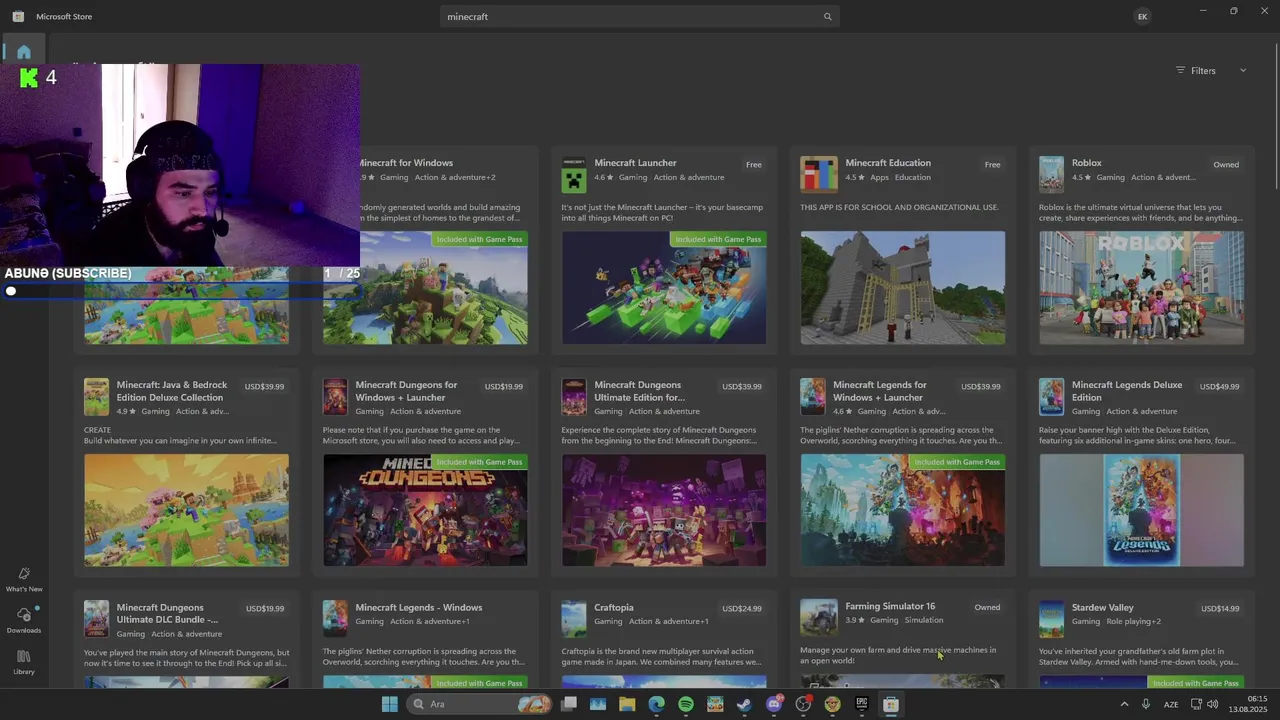The width and height of the screenshot is (1280, 720).
Task: Click the Java & Bedrock Deluxe Collection artwork
Action: coord(186,510)
